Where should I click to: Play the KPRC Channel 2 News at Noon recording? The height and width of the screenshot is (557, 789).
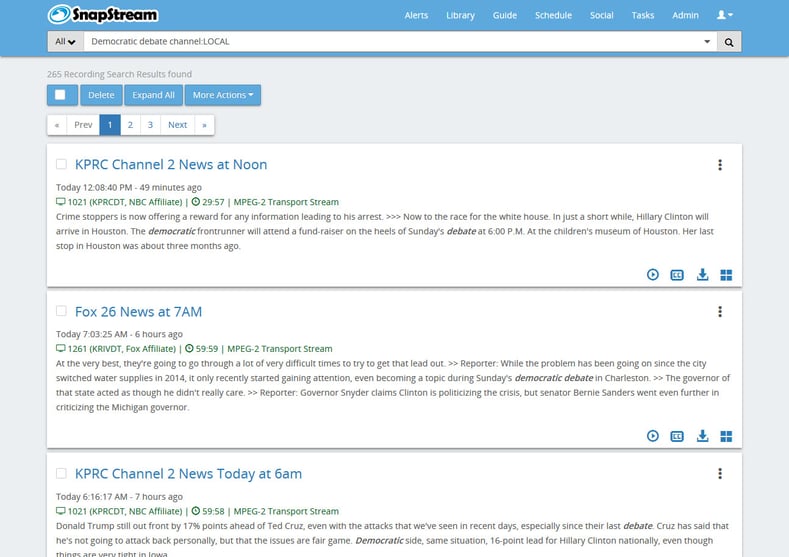(653, 275)
